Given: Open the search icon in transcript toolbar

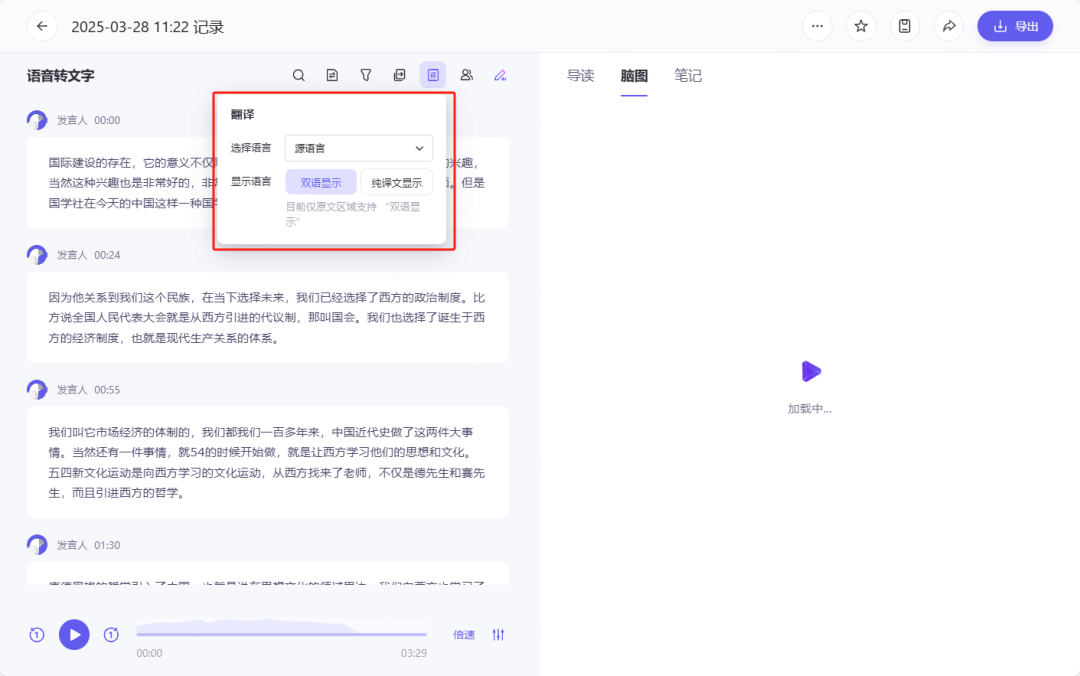Looking at the screenshot, I should point(299,74).
